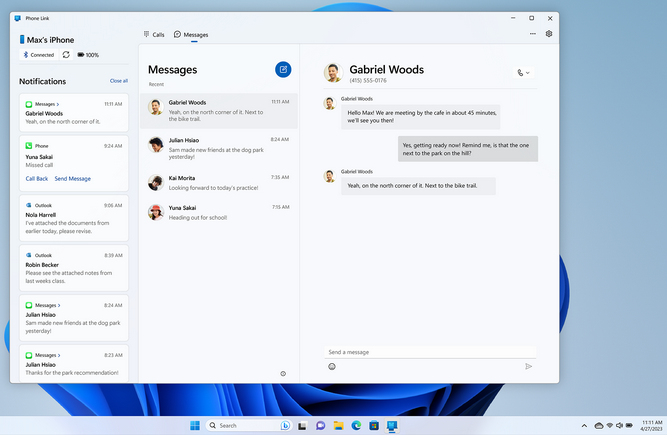Refresh the phone connection sync icon

pyautogui.click(x=66, y=54)
